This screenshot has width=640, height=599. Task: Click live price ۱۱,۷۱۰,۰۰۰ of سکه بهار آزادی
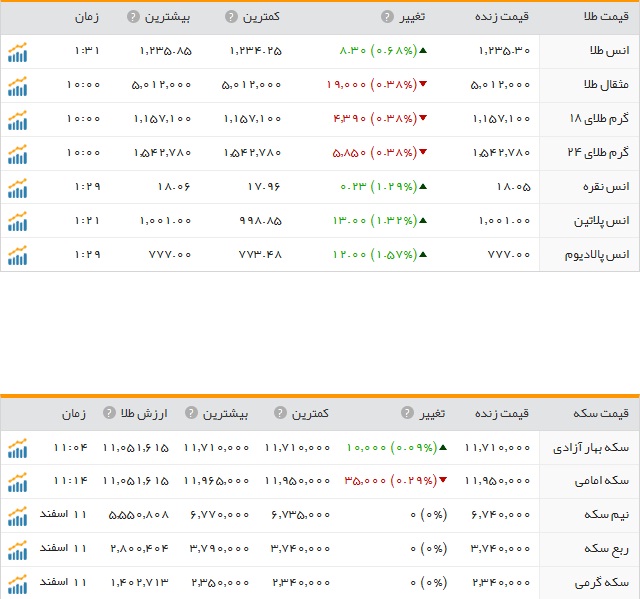(497, 448)
